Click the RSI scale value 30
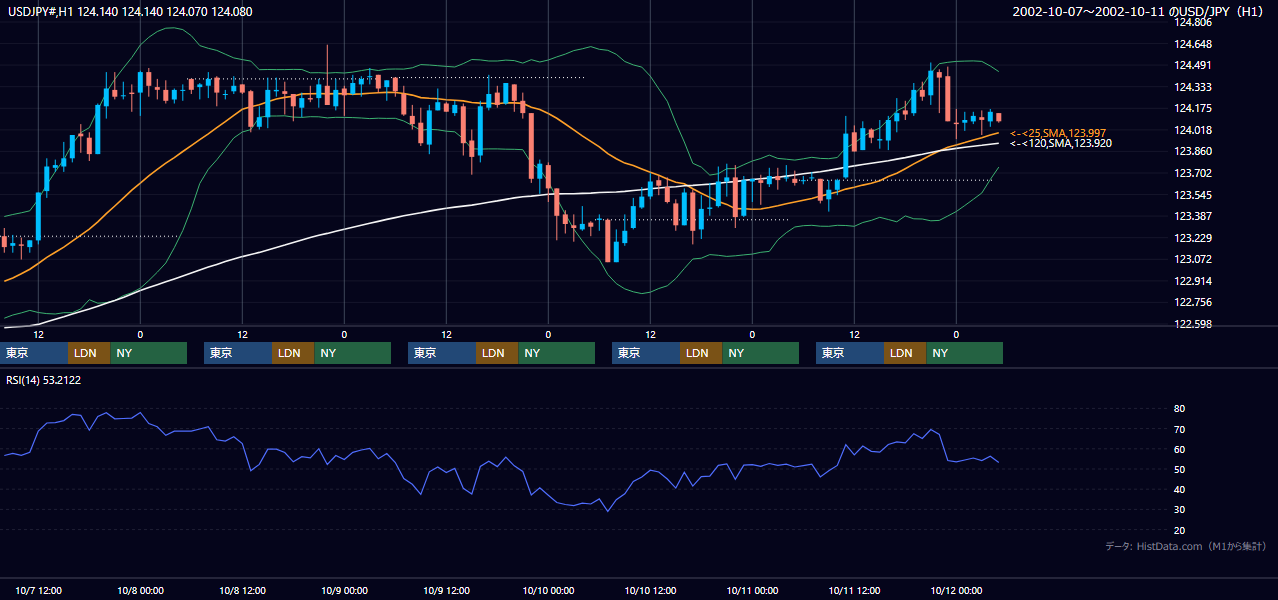This screenshot has height=600, width=1278. pos(1180,509)
